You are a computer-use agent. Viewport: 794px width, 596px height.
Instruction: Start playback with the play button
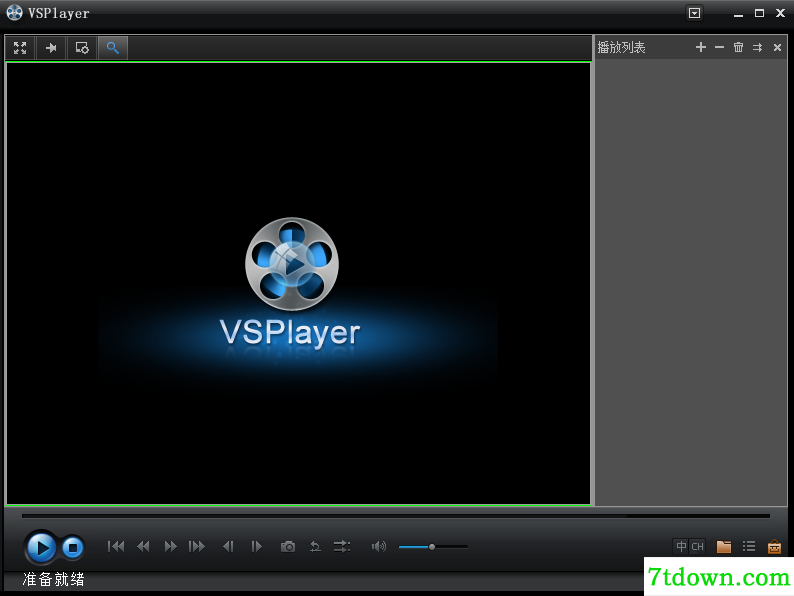pyautogui.click(x=41, y=547)
